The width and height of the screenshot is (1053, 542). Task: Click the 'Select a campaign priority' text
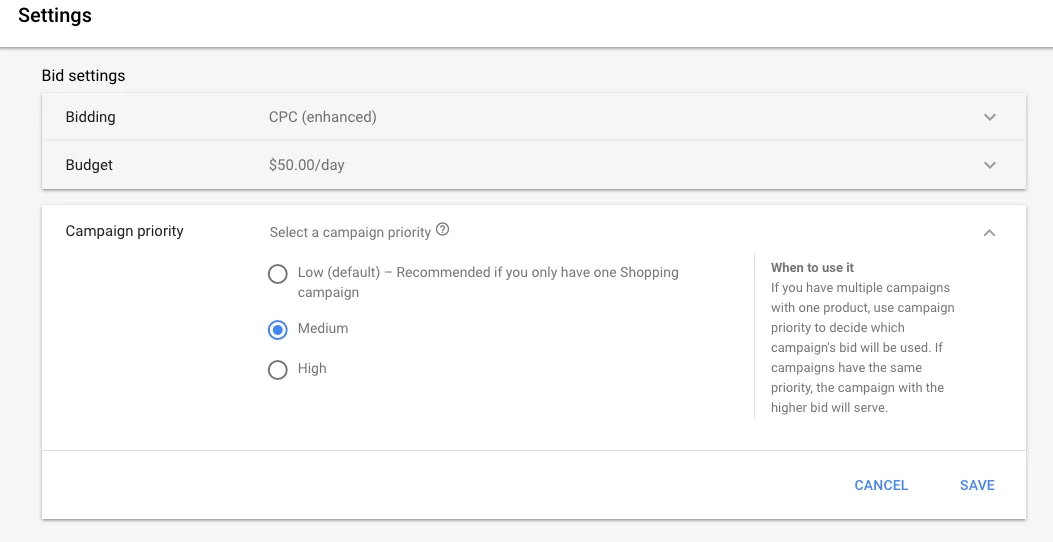350,232
